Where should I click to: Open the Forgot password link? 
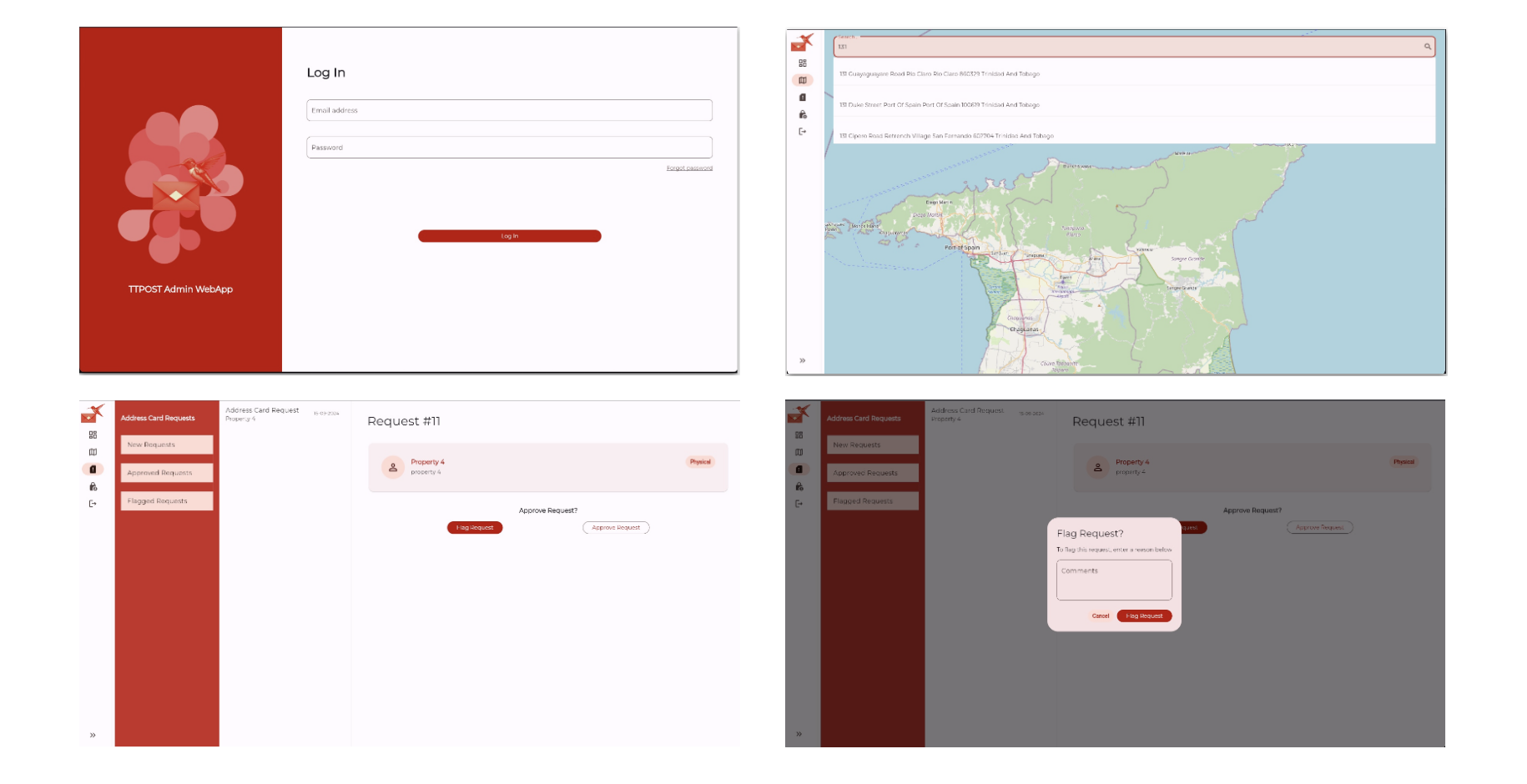tap(689, 168)
